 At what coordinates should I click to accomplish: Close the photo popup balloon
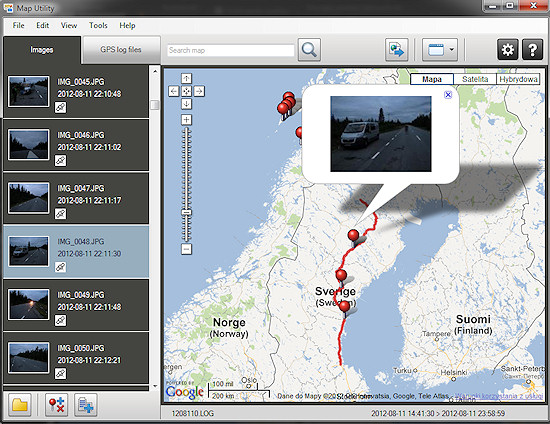[x=448, y=95]
